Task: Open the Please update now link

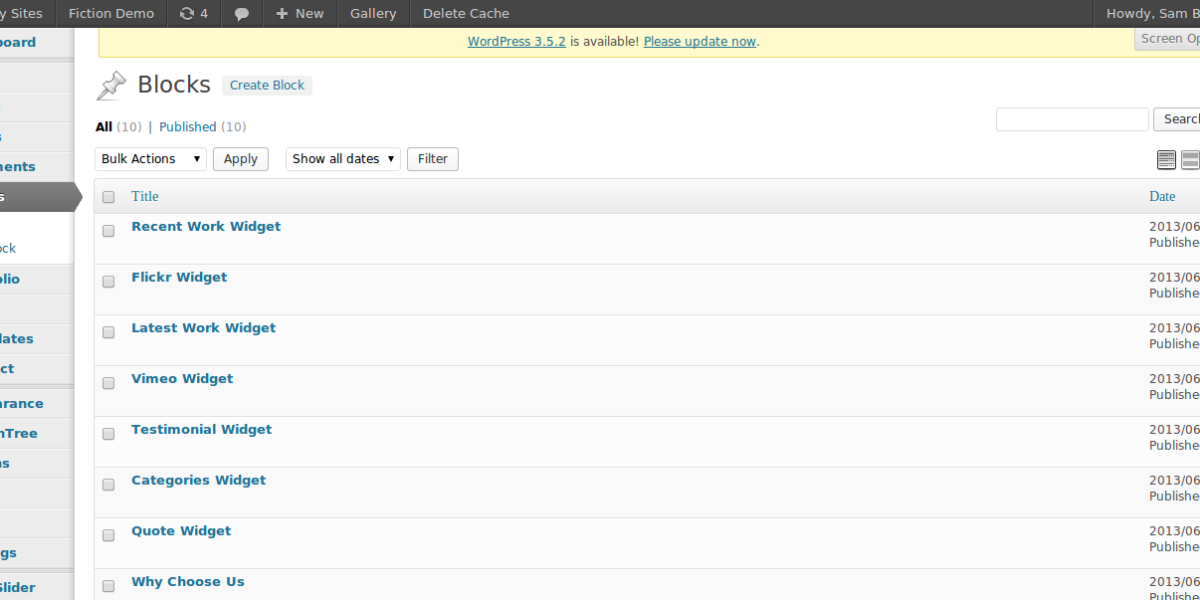Action: coord(700,42)
